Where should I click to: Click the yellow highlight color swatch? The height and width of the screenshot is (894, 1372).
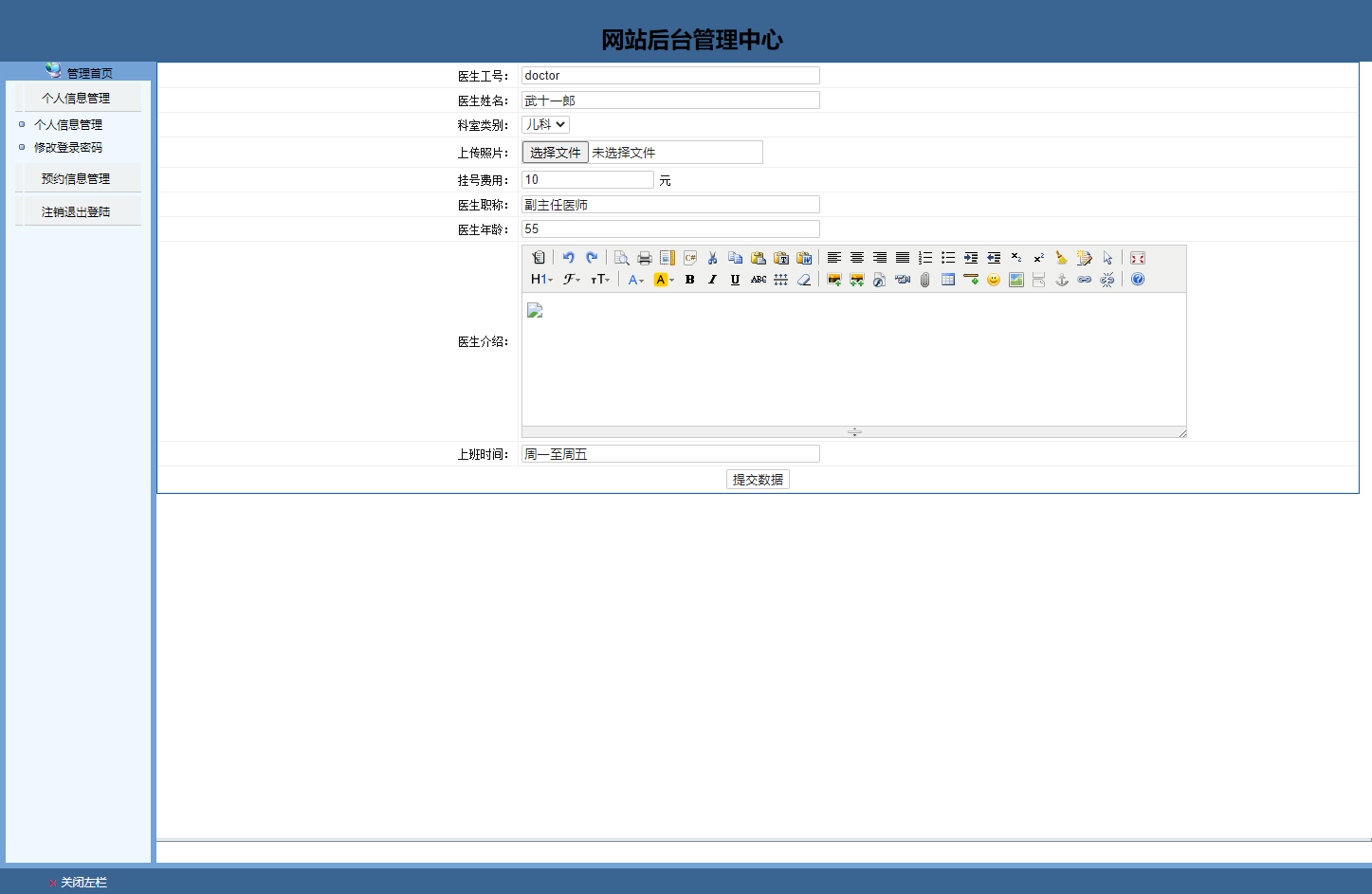[662, 279]
